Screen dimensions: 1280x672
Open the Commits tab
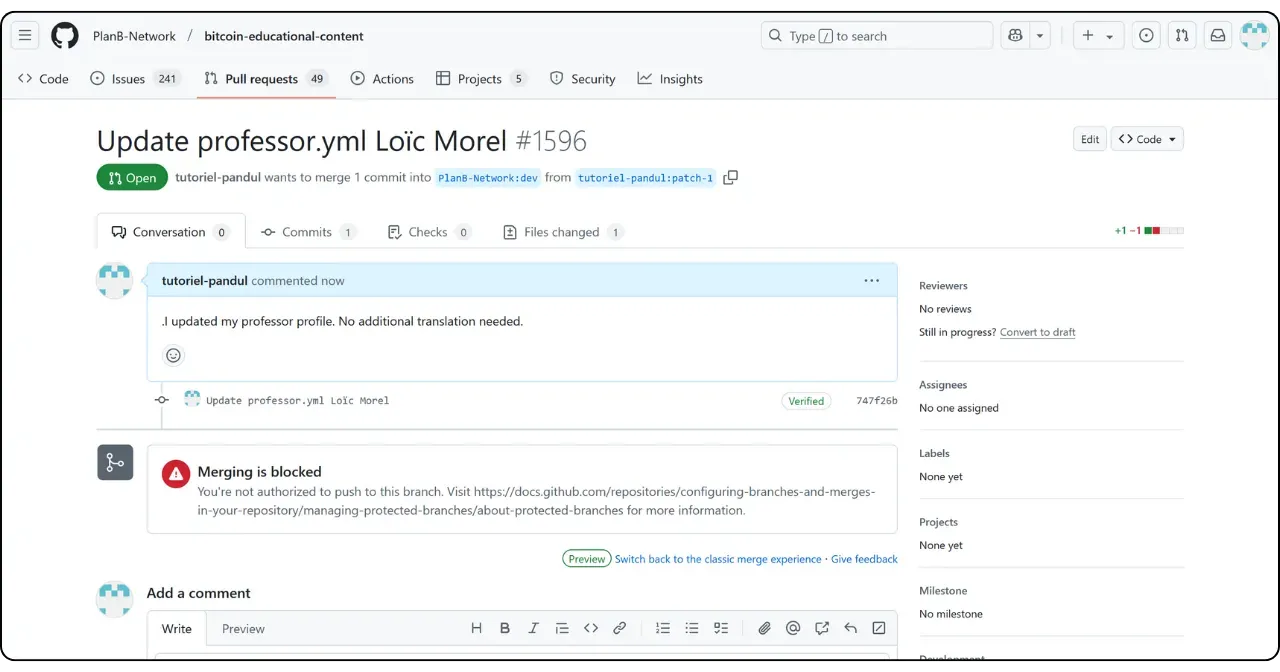point(307,232)
